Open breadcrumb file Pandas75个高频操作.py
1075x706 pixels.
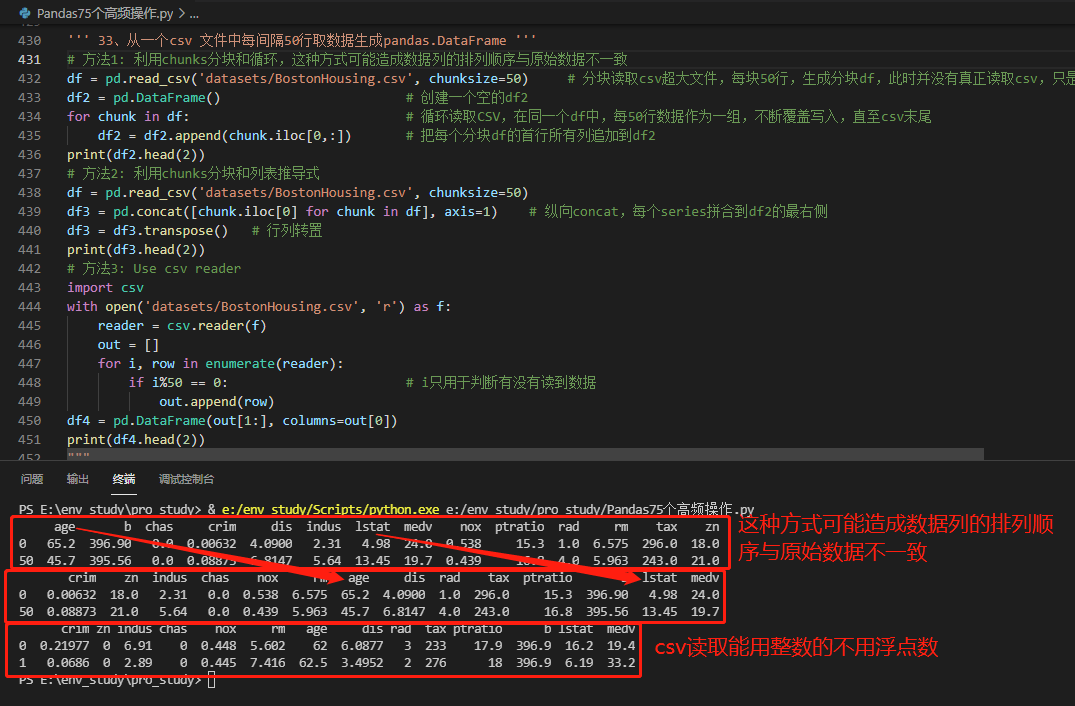point(105,13)
